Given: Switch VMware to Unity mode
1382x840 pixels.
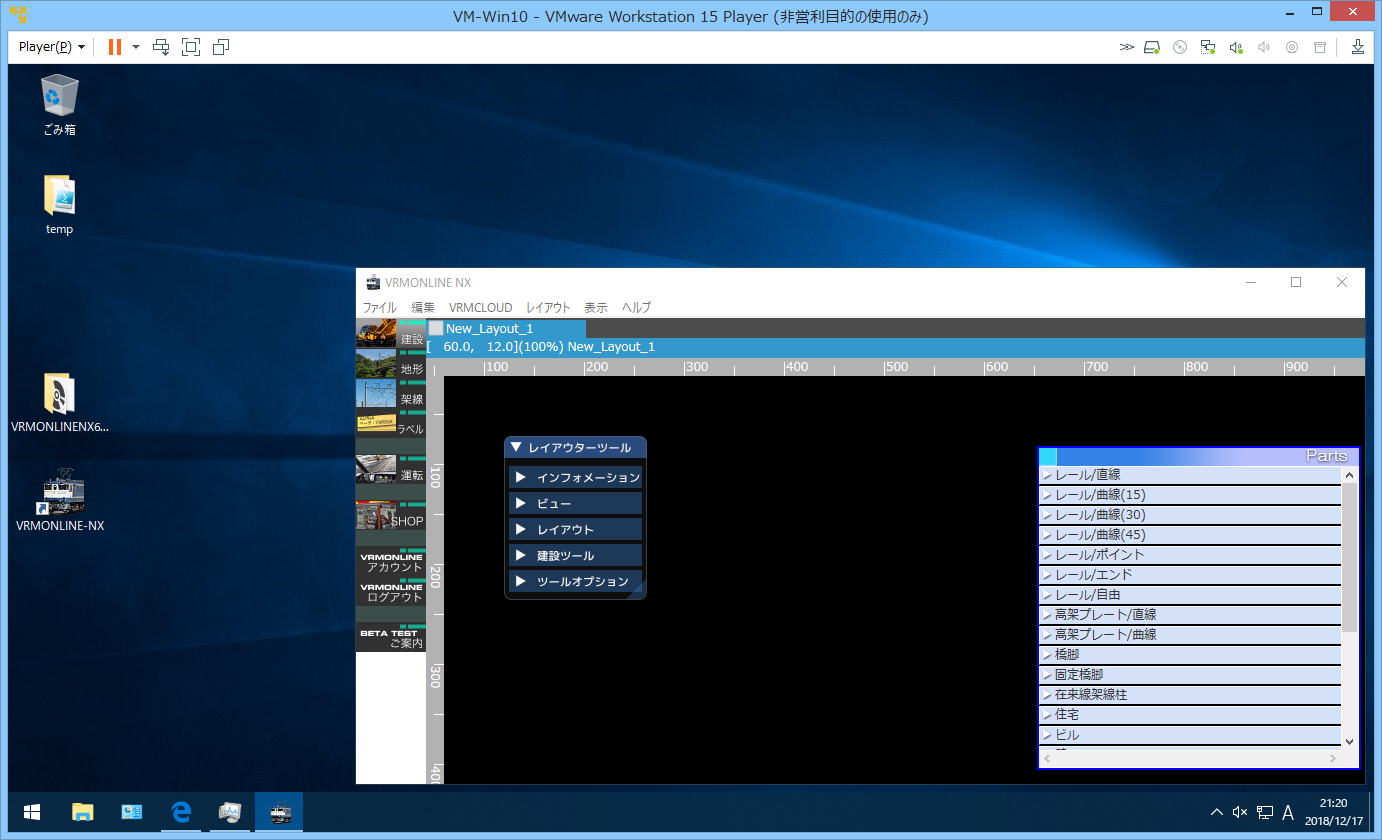Looking at the screenshot, I should pyautogui.click(x=221, y=47).
